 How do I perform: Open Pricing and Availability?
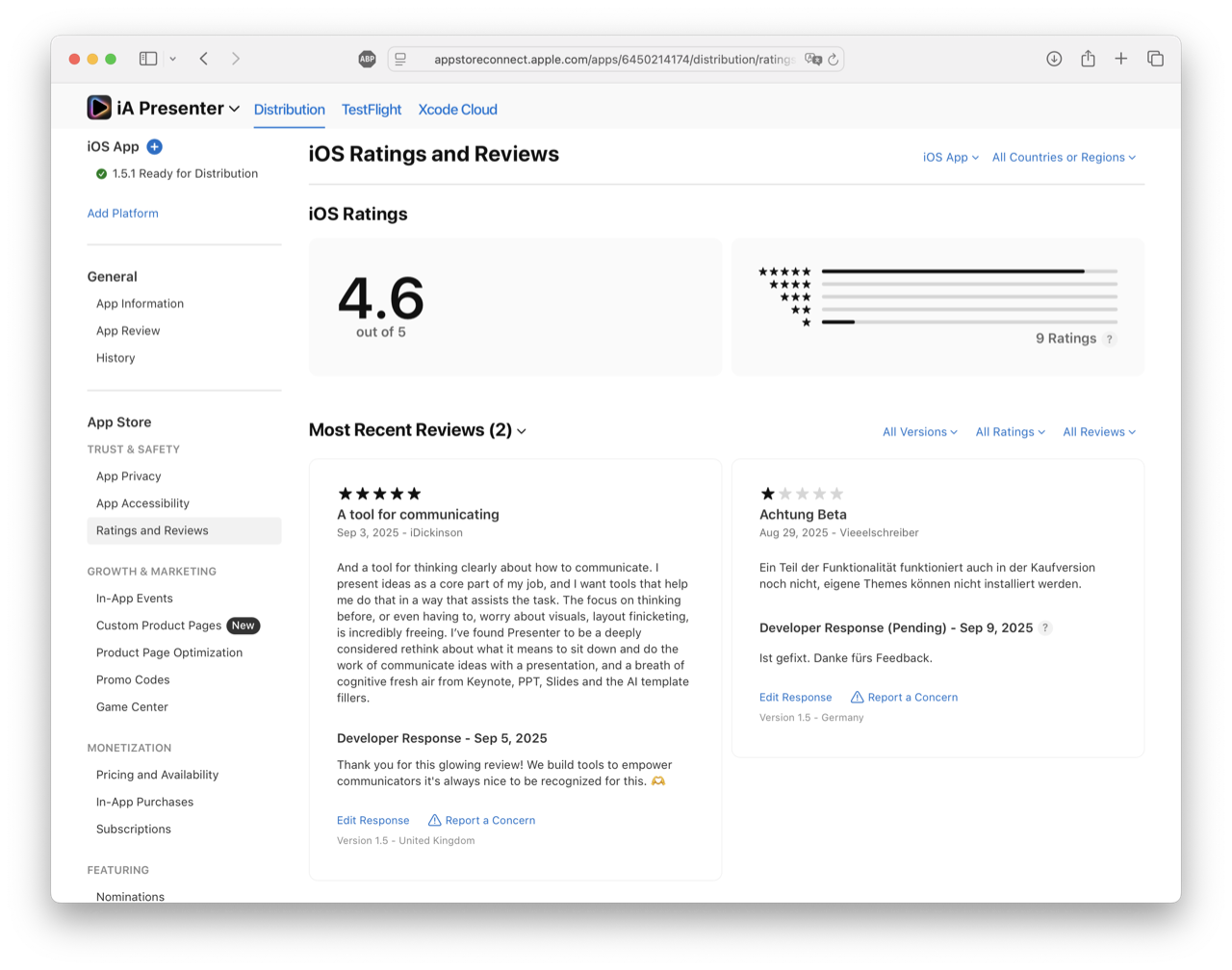[157, 775]
